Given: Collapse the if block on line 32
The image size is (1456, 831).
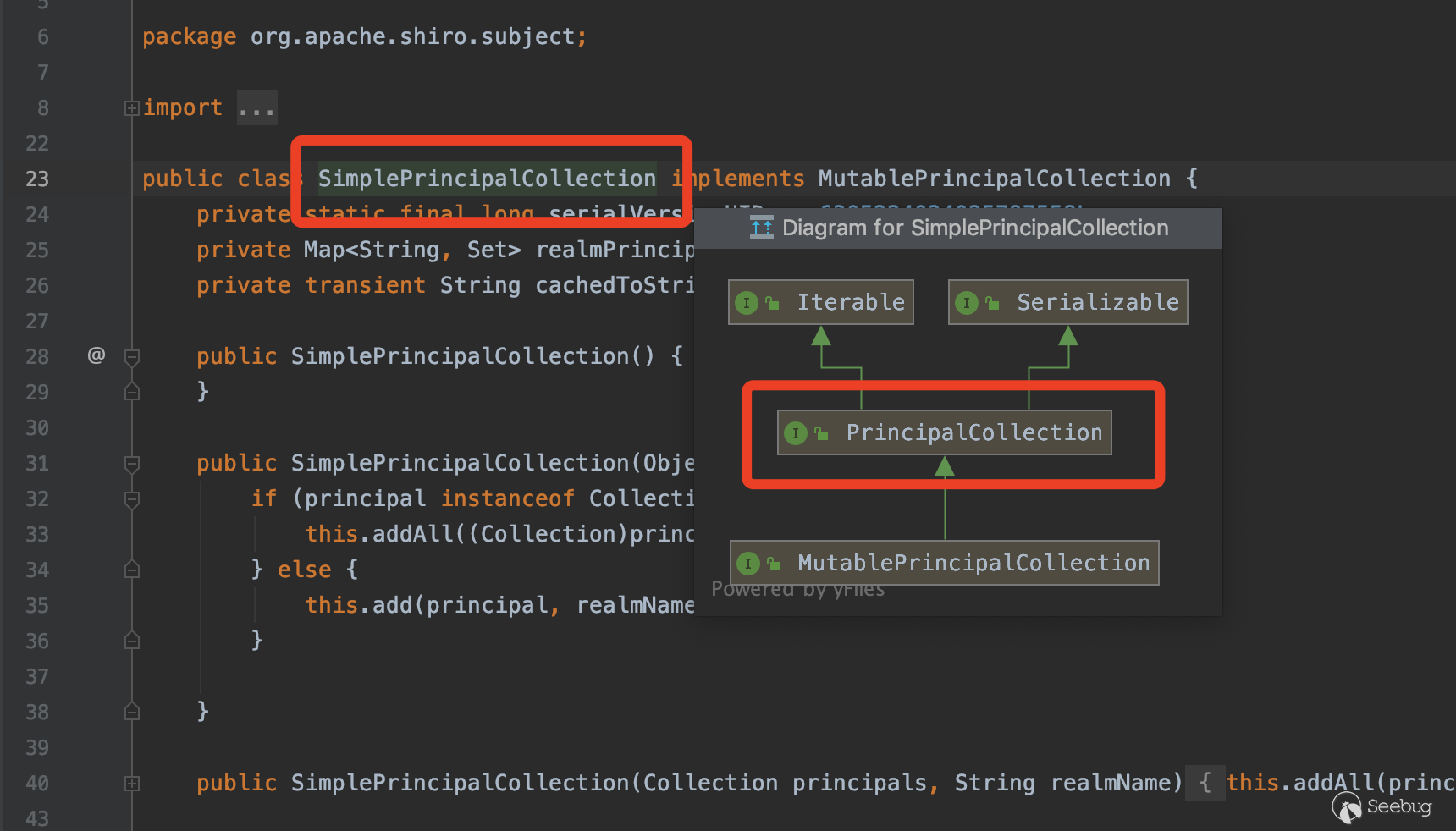Looking at the screenshot, I should click(131, 499).
